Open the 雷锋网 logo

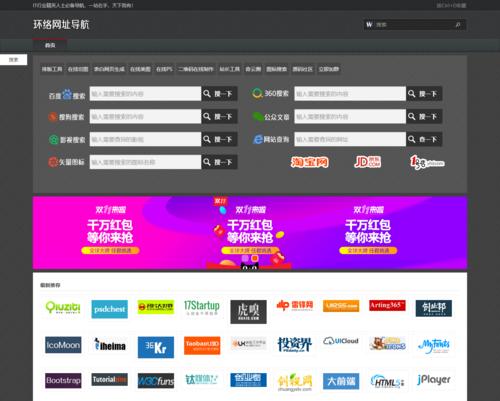pos(295,305)
